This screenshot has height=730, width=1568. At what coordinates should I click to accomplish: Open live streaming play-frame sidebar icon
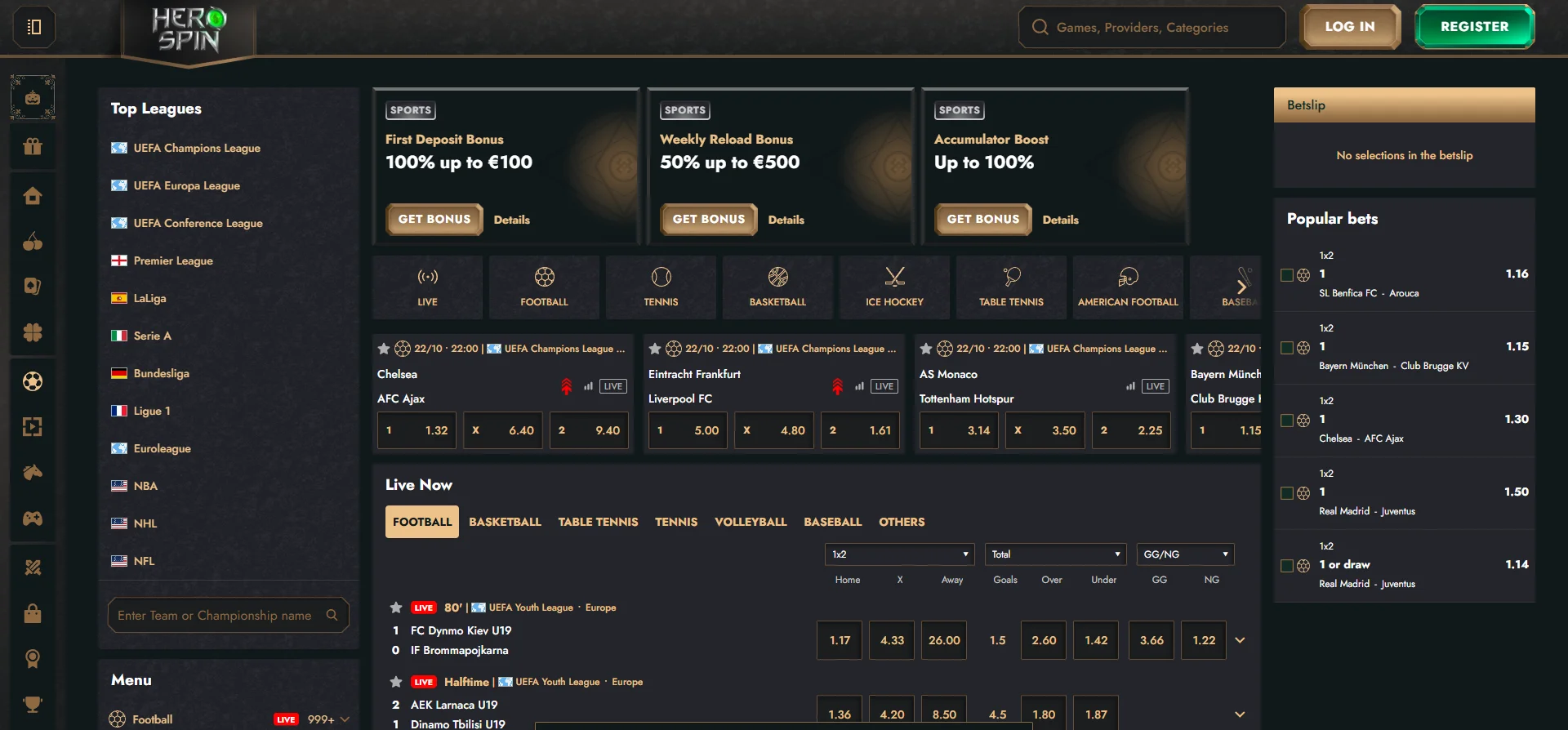(33, 427)
